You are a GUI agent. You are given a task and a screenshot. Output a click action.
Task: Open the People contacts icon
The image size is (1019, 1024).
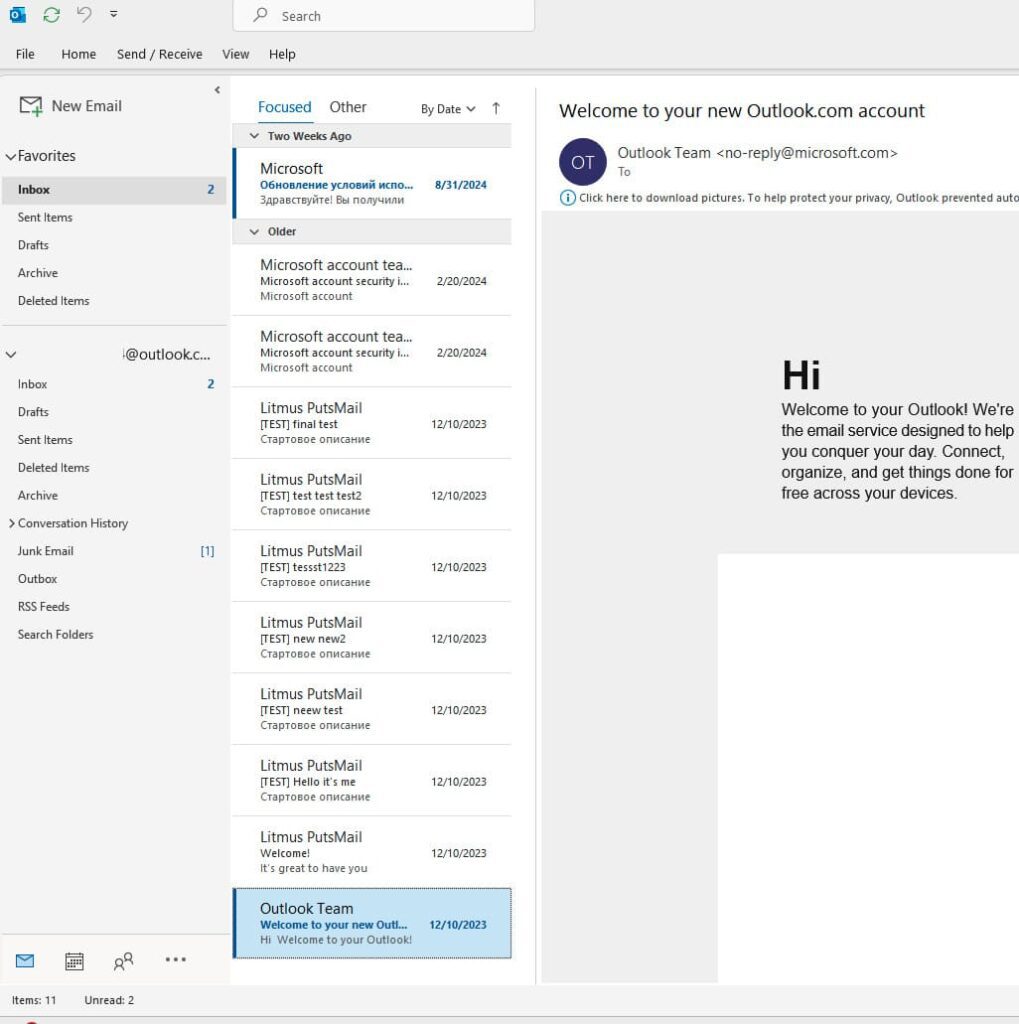123,961
